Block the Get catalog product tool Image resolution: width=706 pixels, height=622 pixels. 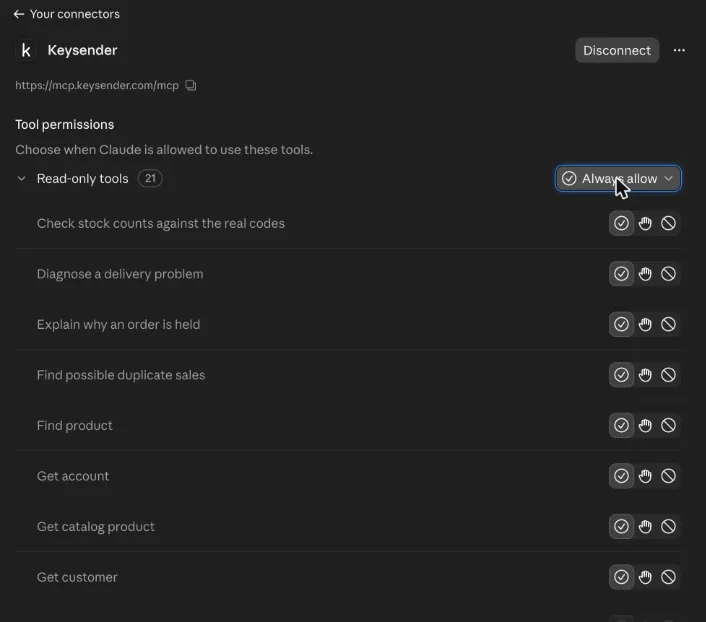click(x=668, y=526)
